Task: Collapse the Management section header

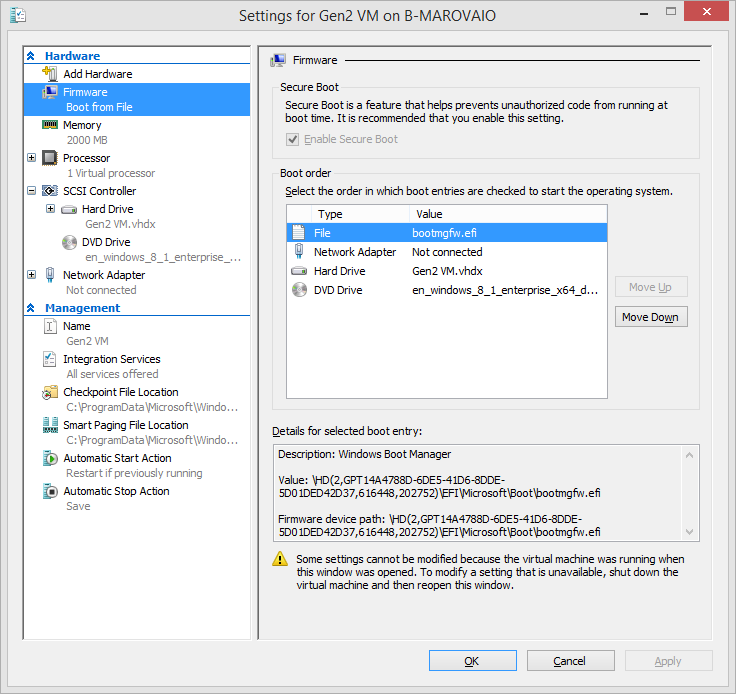Action: (31, 308)
